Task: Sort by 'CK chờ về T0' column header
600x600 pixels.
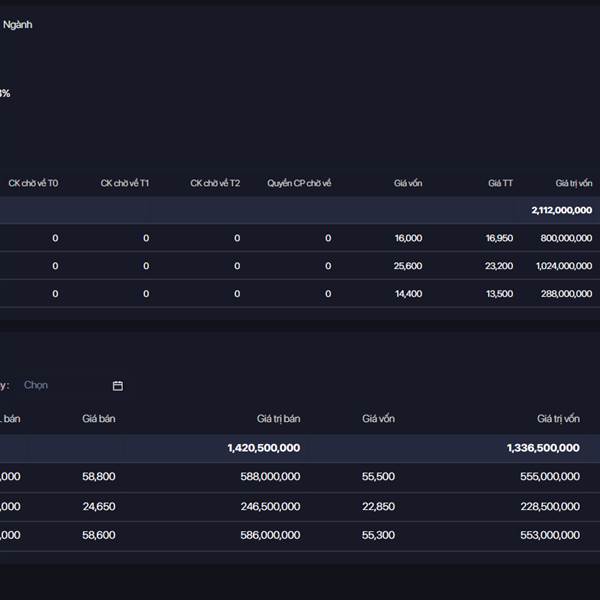Action: pos(33,183)
